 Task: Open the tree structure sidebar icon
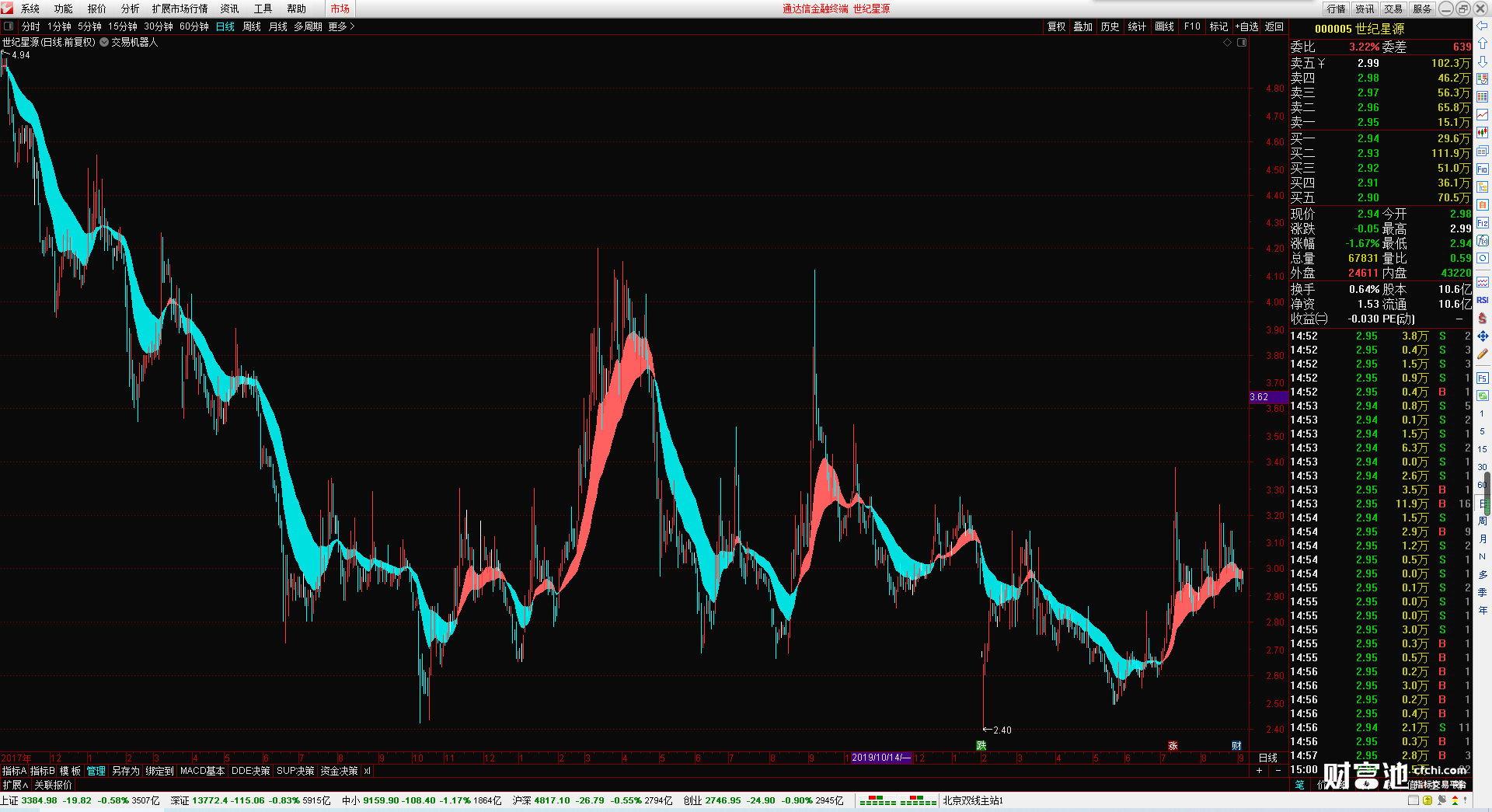click(1482, 186)
